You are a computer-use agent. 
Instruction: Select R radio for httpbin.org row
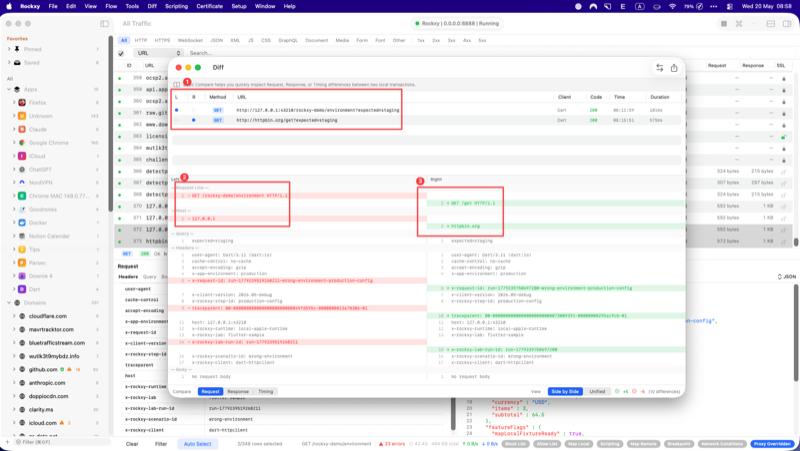193,120
